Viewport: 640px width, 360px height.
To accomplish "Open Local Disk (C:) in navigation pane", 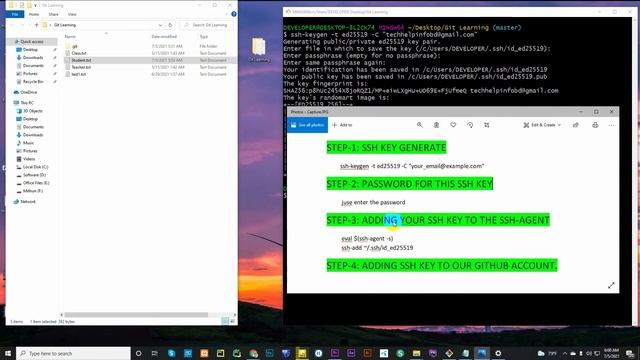I will tap(35, 167).
